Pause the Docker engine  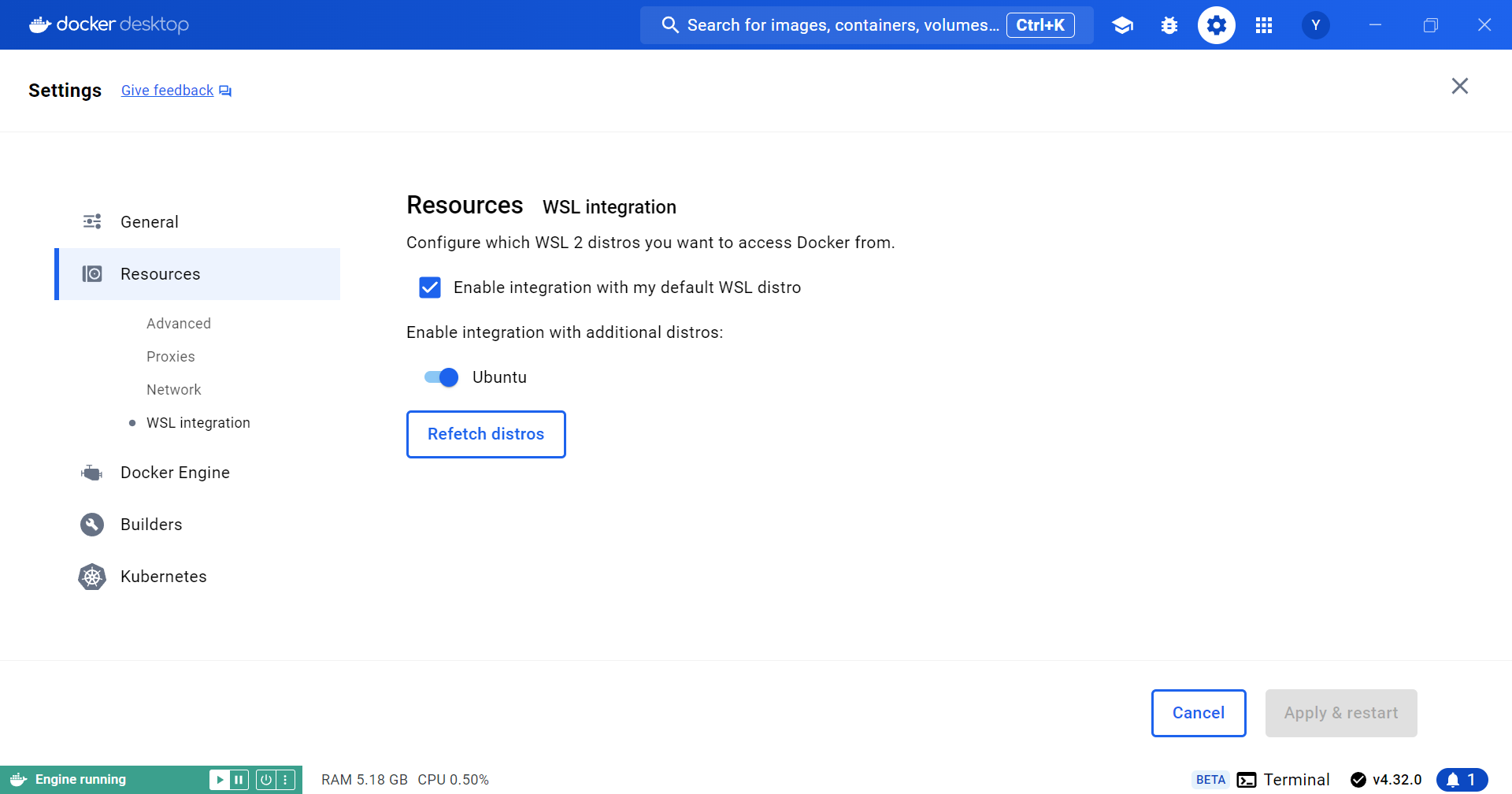[239, 780]
